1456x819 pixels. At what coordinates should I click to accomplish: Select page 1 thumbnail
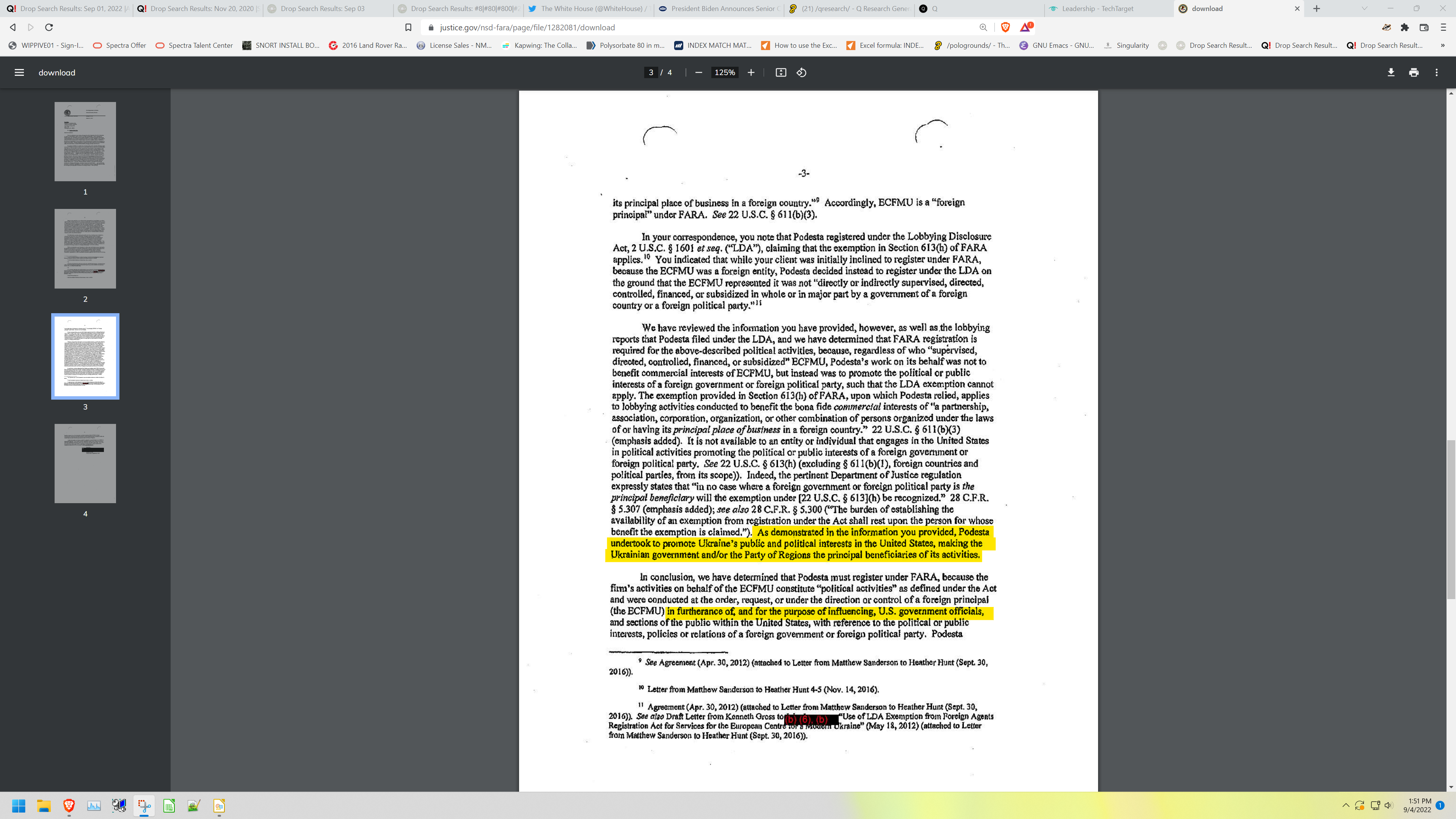coord(85,141)
